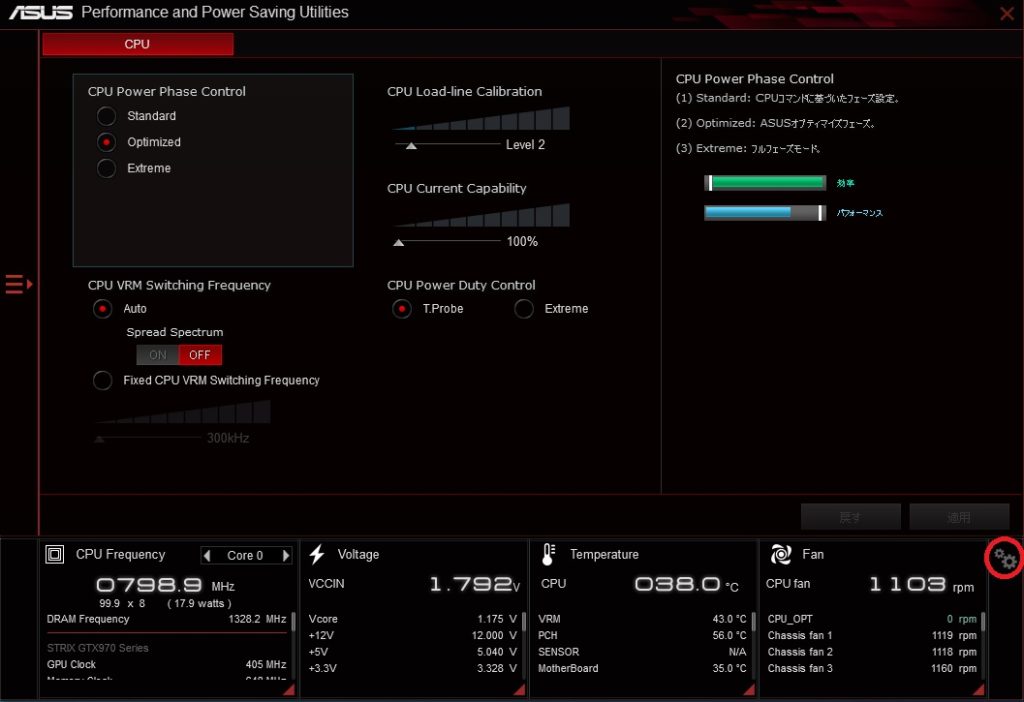Viewport: 1024px width, 702px height.
Task: Click the 100% current capability value
Action: click(522, 241)
